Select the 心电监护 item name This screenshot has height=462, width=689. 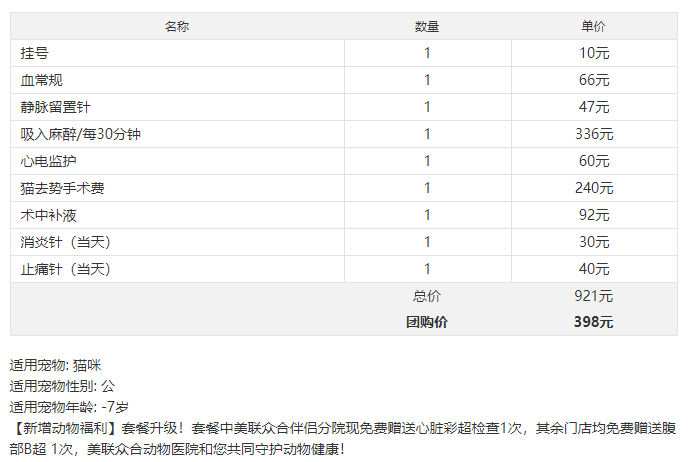48,161
